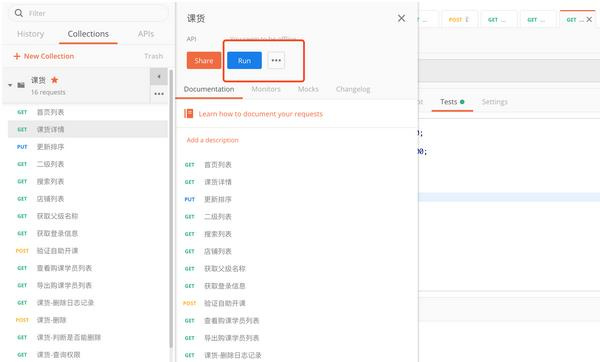
Task: Open 查看购课学员列表 in the documentation list
Action: [232, 321]
